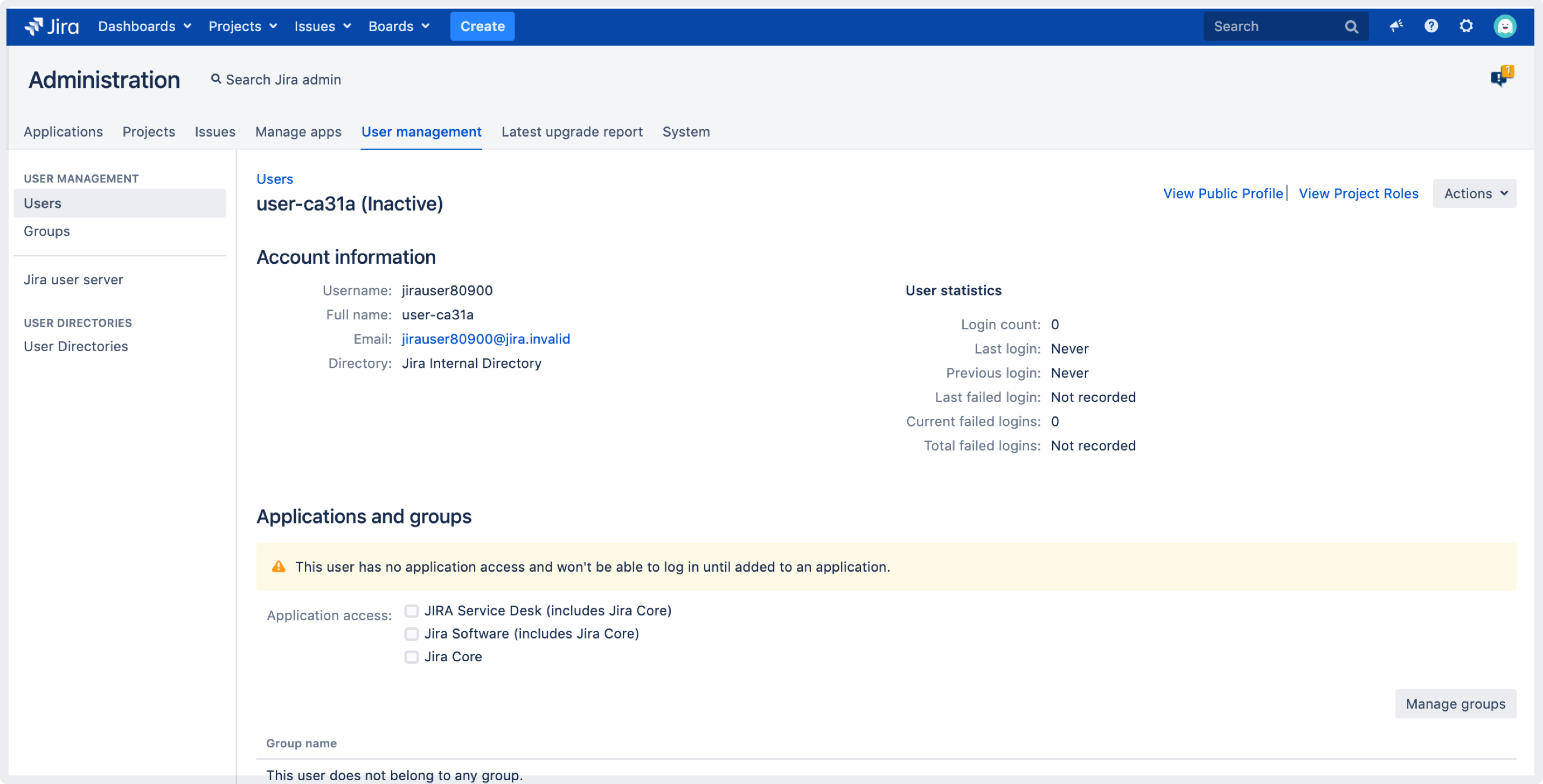
Task: Click the warning triangle icon in banner
Action: (x=279, y=567)
